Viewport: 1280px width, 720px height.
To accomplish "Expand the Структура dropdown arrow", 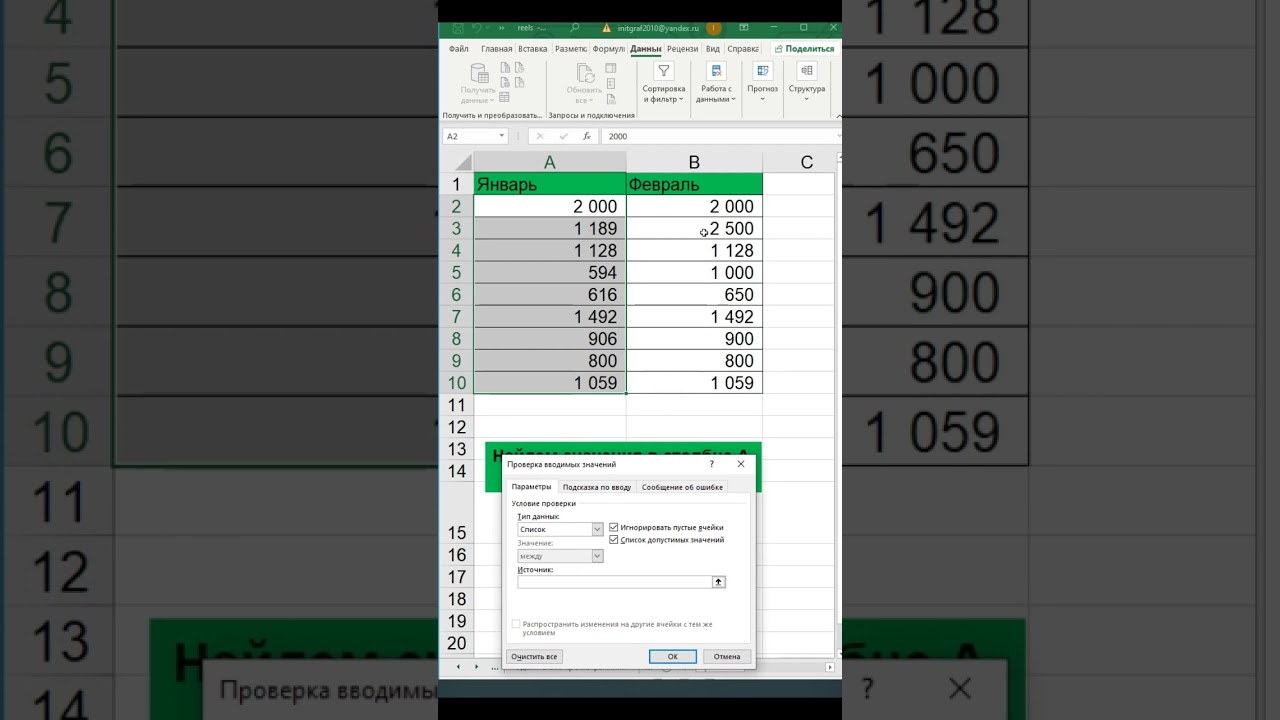I will click(807, 100).
